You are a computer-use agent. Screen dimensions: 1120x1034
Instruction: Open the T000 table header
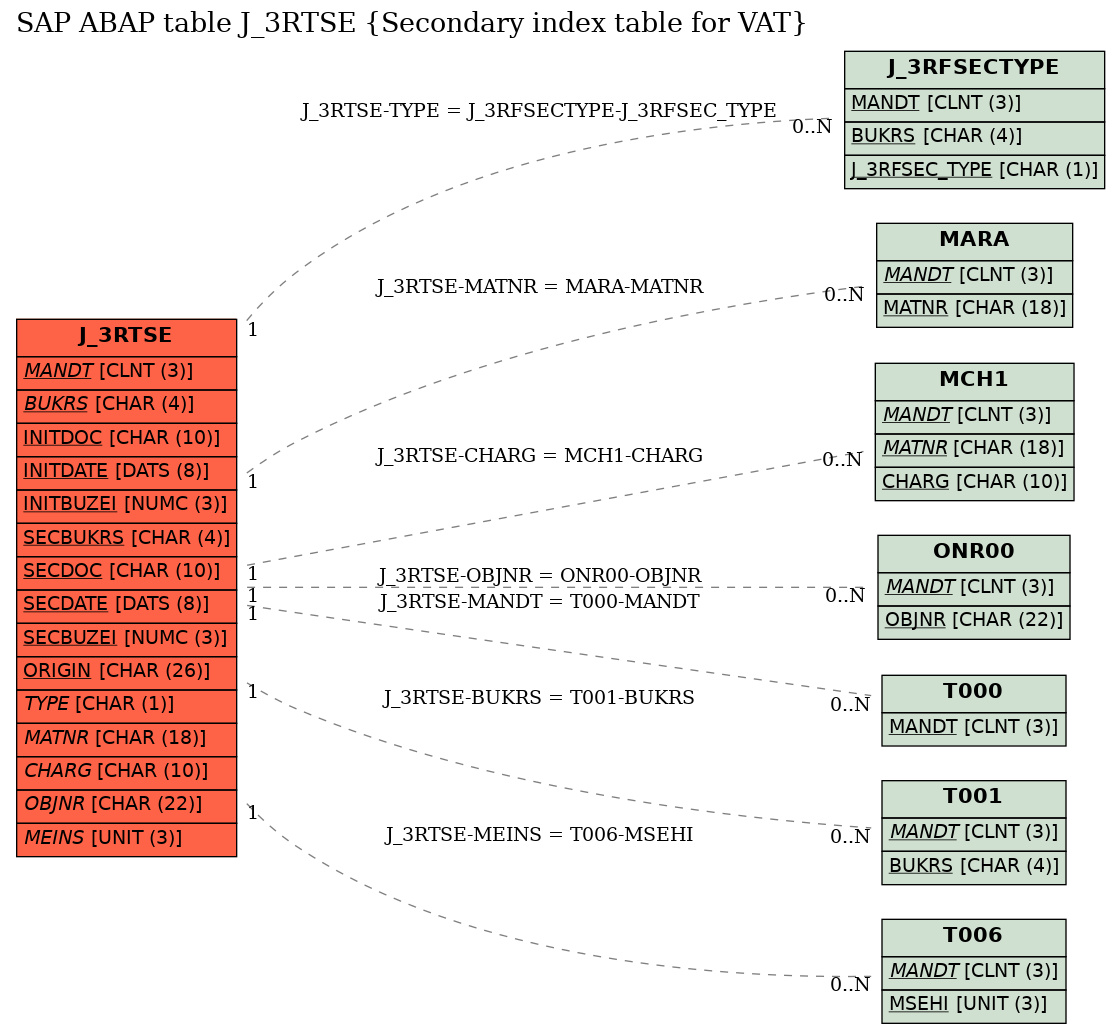tap(974, 694)
